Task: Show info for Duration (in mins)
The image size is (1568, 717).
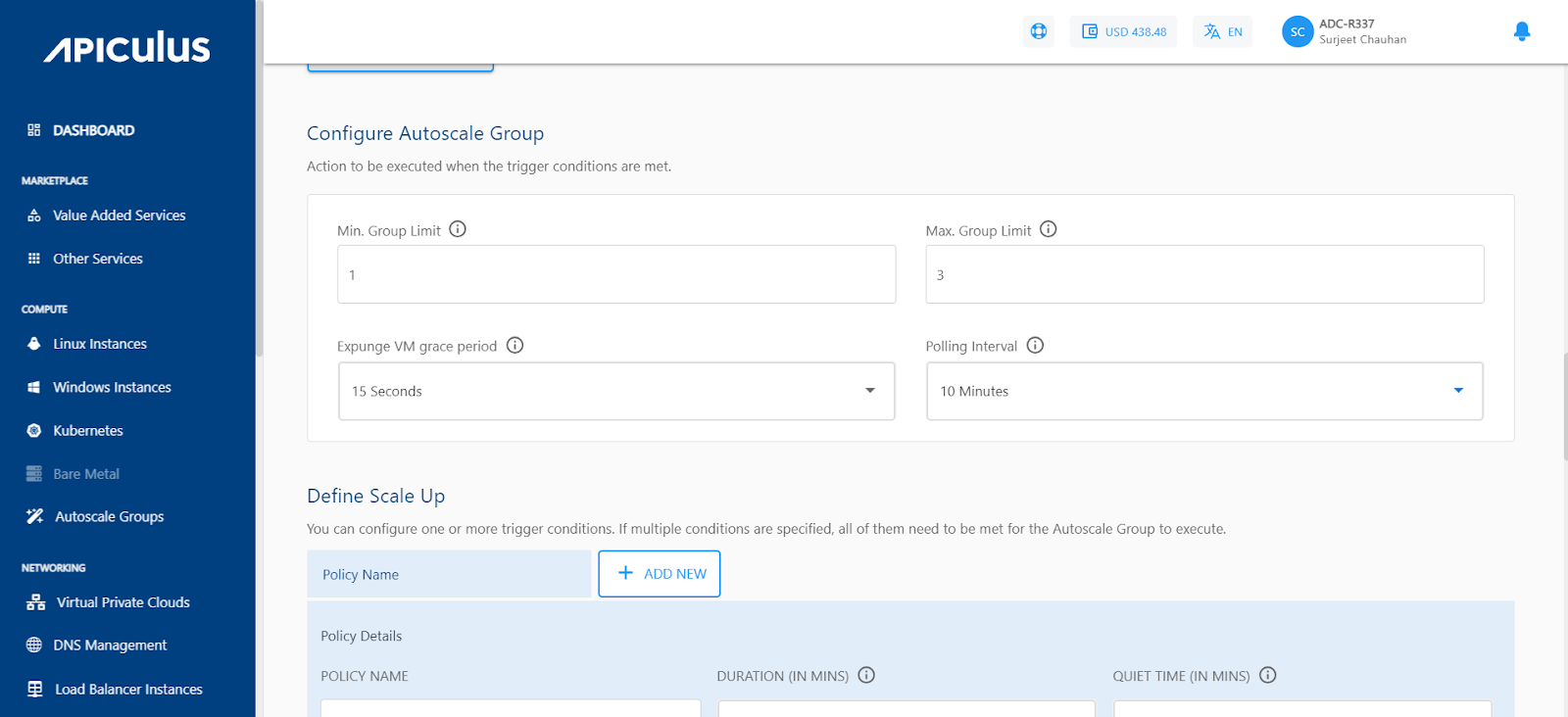Action: 866,675
